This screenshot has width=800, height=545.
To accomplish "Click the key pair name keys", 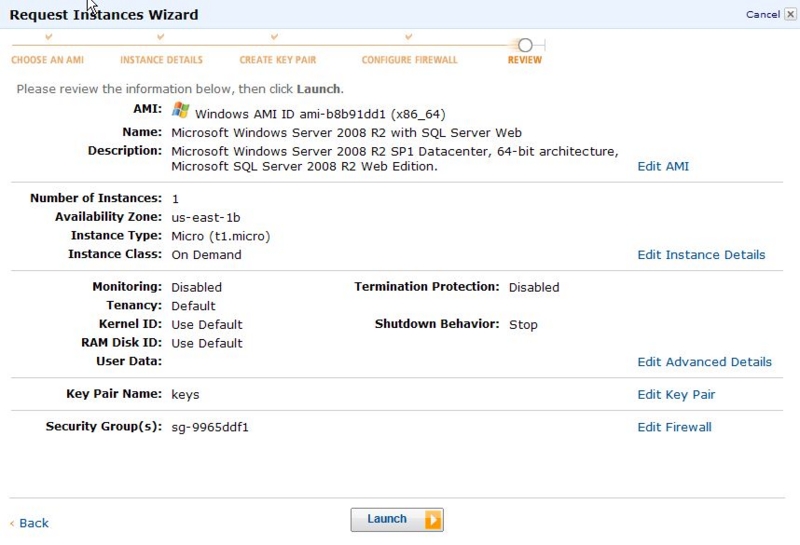I will [185, 394].
